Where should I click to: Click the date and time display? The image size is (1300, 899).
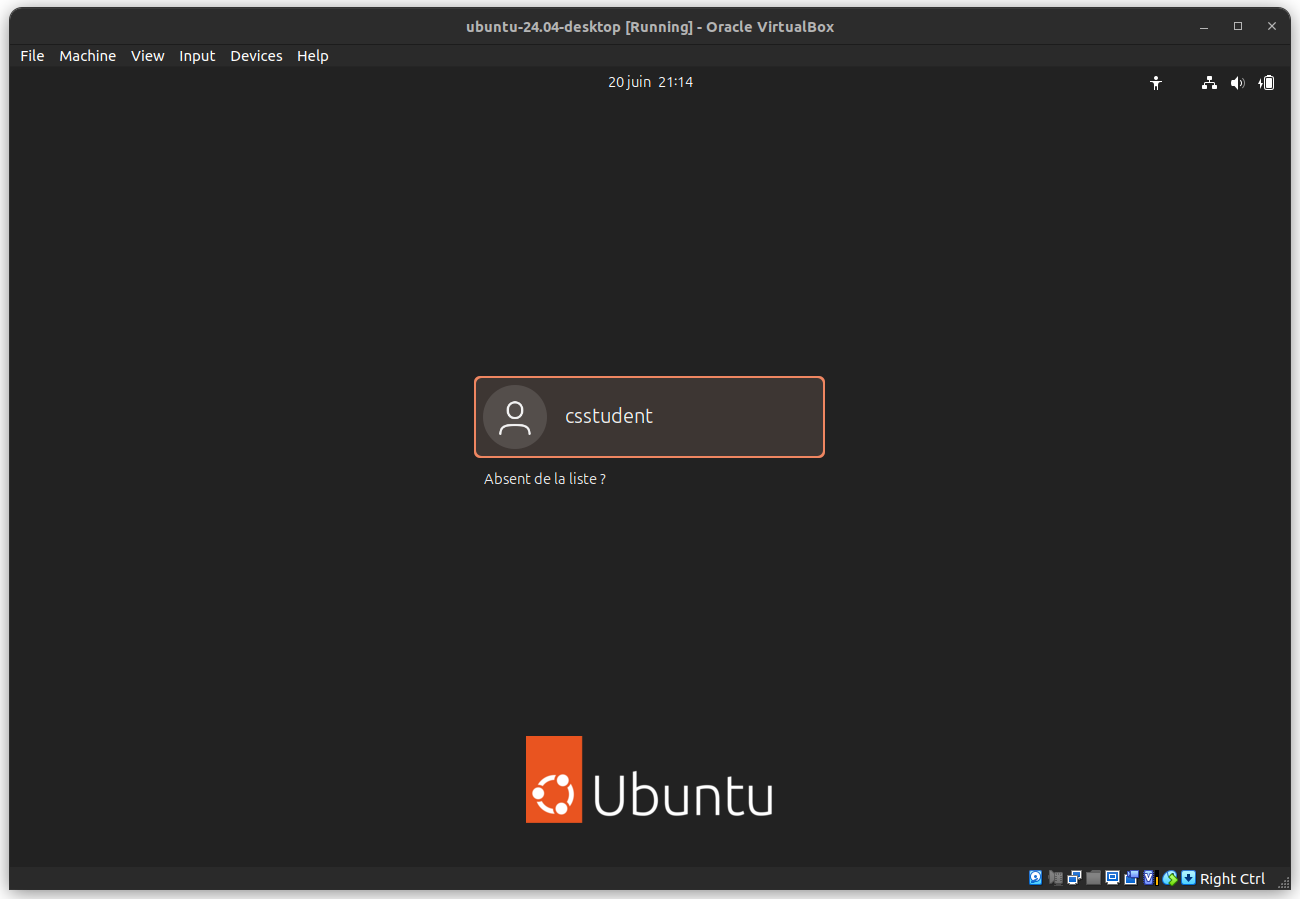click(x=650, y=82)
